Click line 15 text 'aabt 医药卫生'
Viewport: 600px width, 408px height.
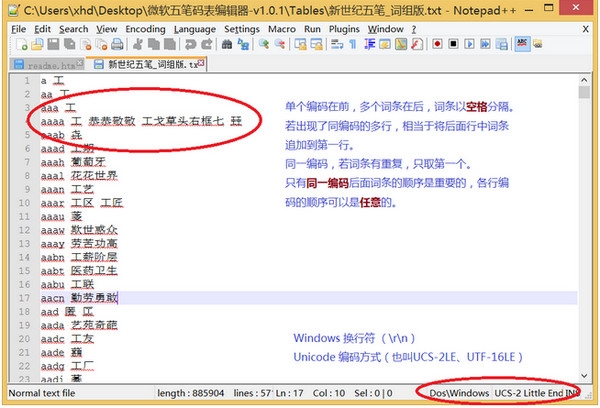click(79, 271)
